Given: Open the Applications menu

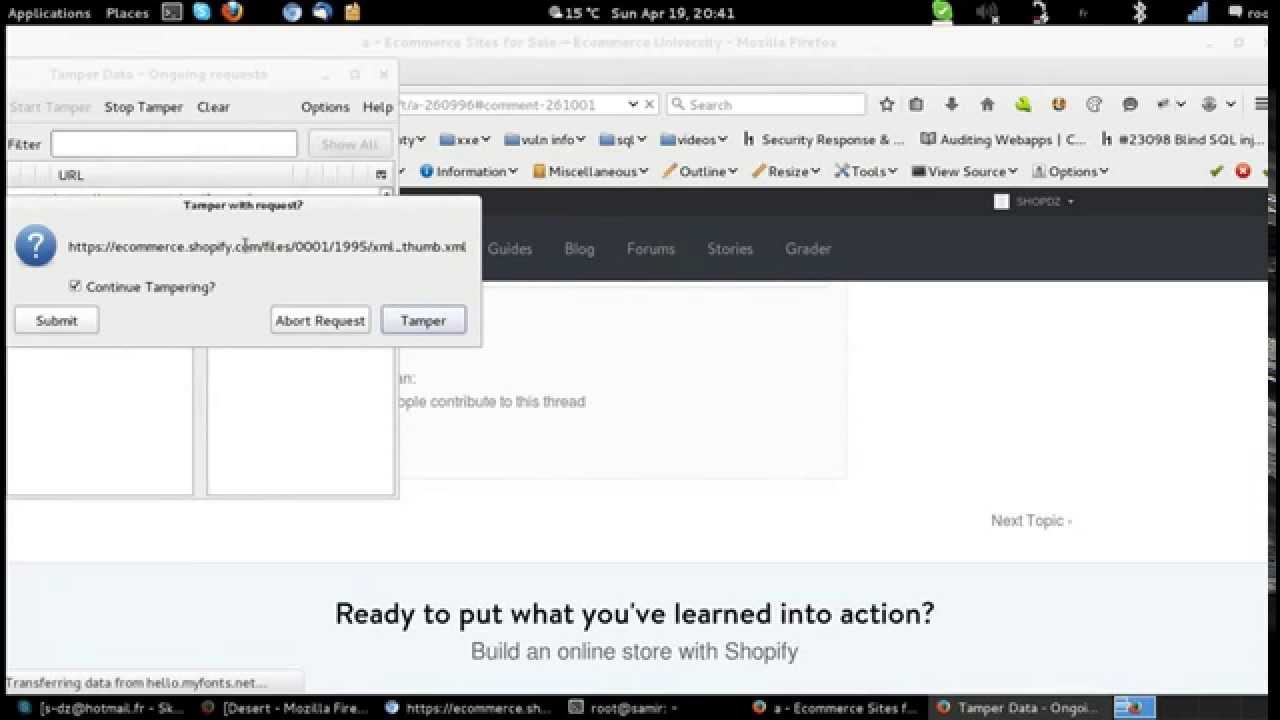Looking at the screenshot, I should coord(49,13).
